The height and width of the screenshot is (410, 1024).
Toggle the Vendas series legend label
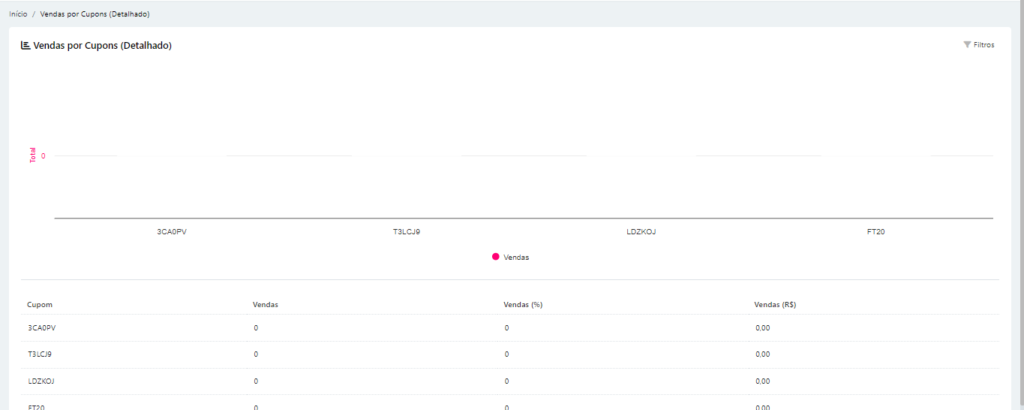tap(516, 257)
